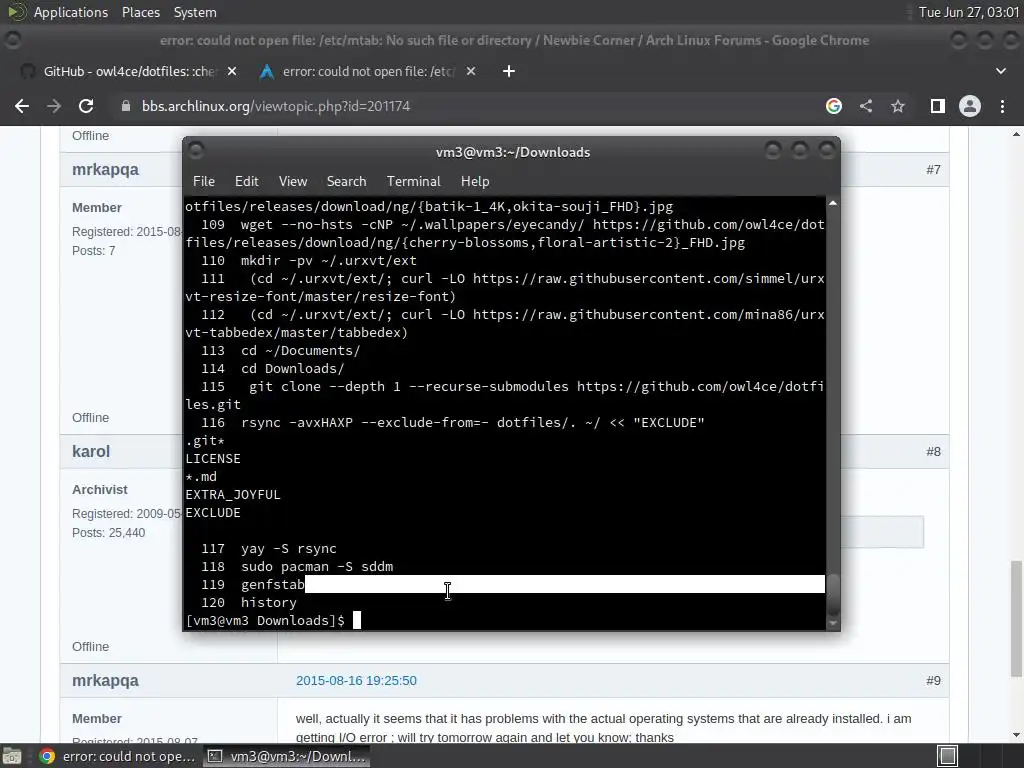This screenshot has height=768, width=1024.
Task: Open Chrome three-dot menu
Action: [1002, 106]
